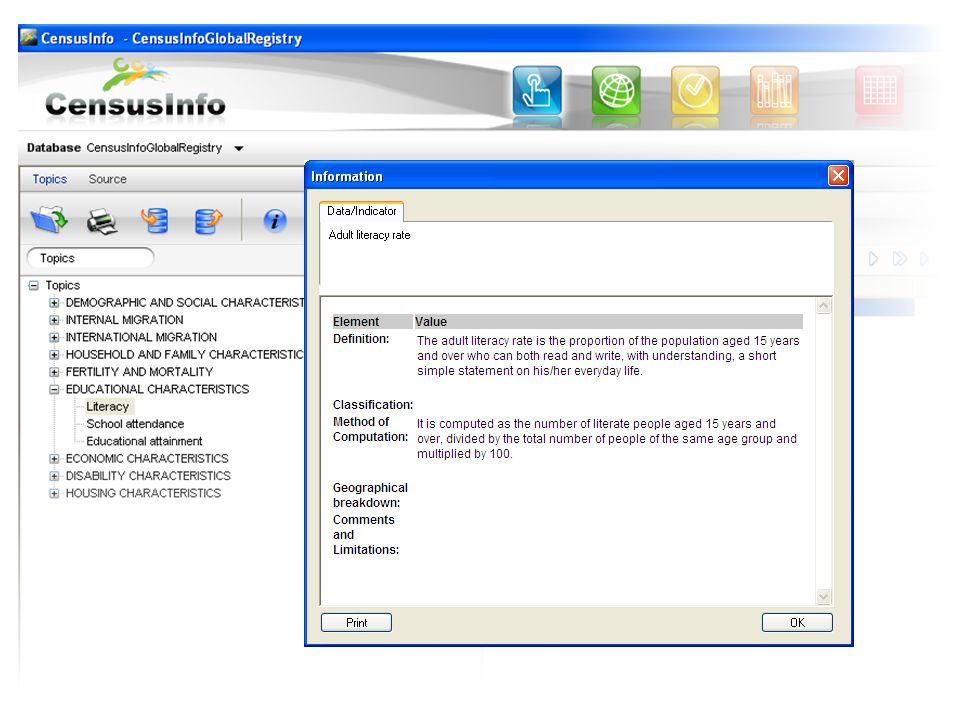The height and width of the screenshot is (720, 960).
Task: Expand the Disability Characteristics node
Action: (x=54, y=476)
